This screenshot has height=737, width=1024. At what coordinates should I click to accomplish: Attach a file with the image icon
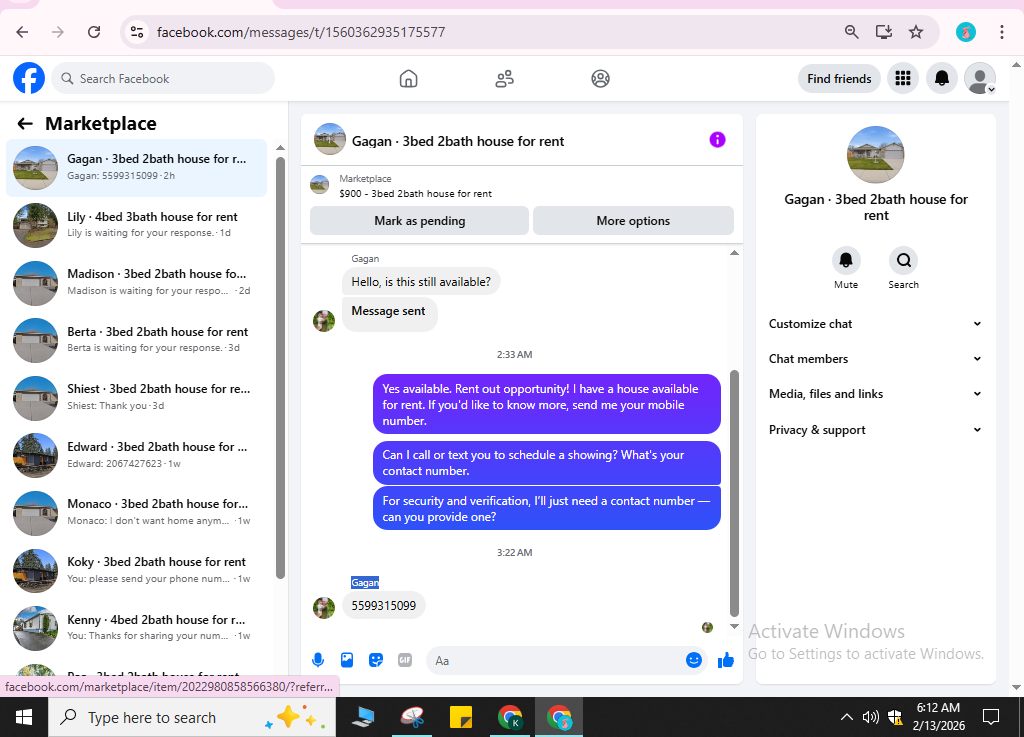(x=347, y=660)
